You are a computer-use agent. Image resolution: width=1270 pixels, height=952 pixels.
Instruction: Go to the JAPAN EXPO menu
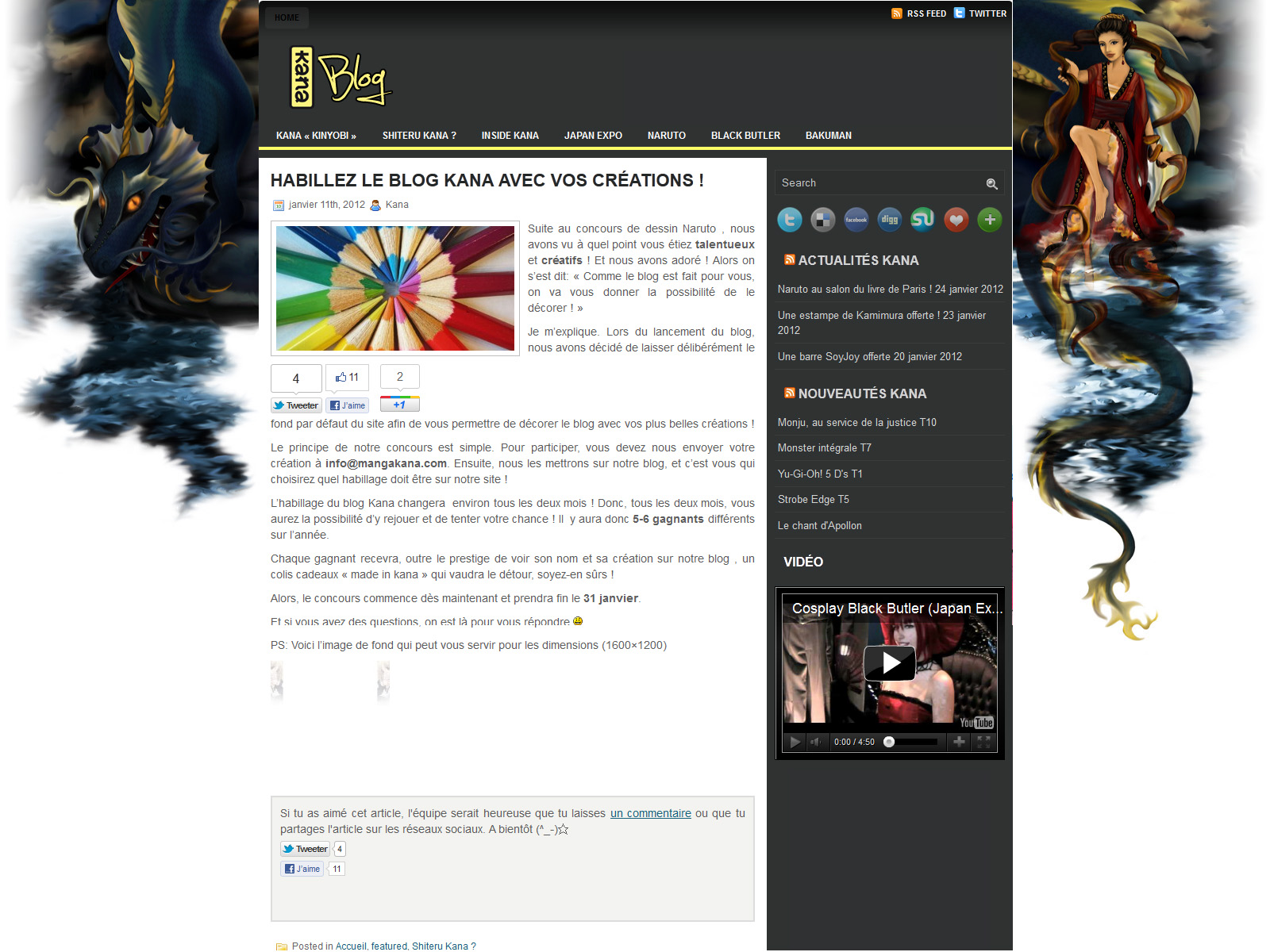point(593,136)
